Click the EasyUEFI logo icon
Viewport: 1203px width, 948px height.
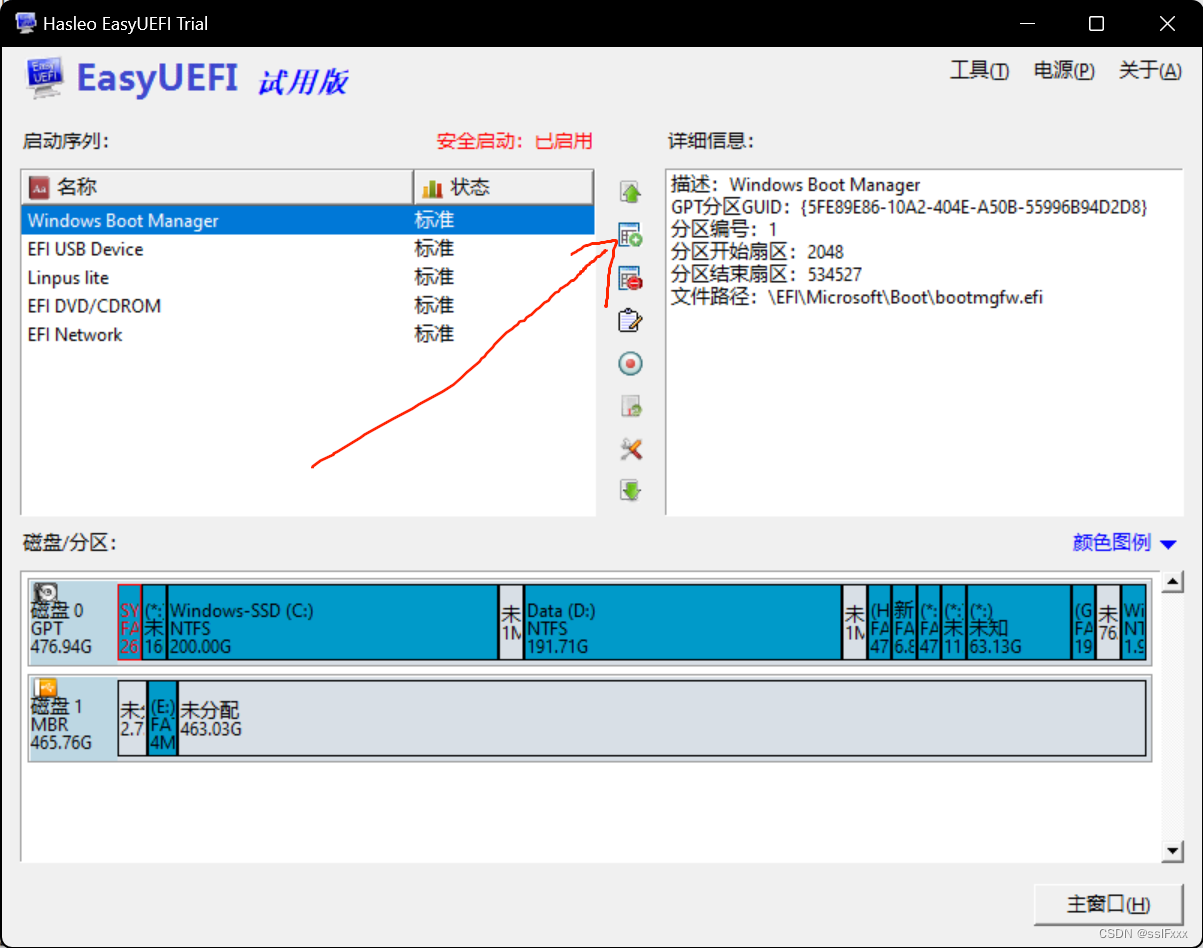45,77
